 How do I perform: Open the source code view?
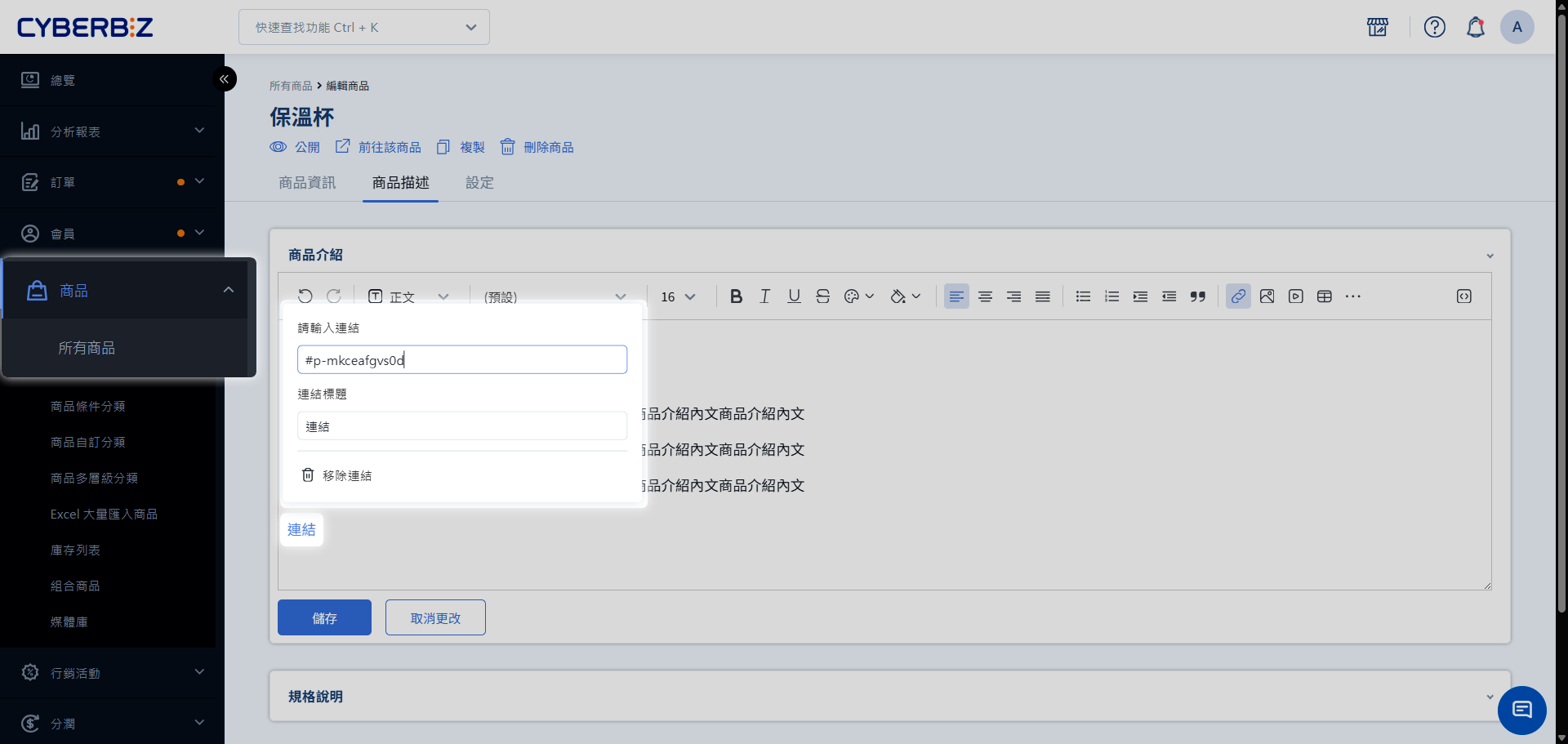pos(1463,296)
